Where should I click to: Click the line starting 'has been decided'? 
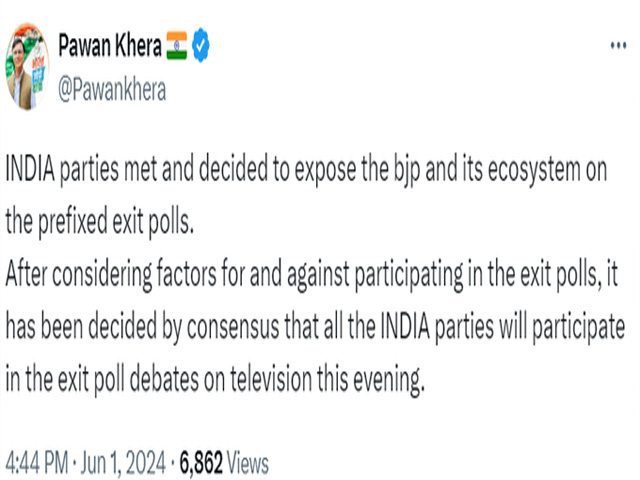pos(315,327)
